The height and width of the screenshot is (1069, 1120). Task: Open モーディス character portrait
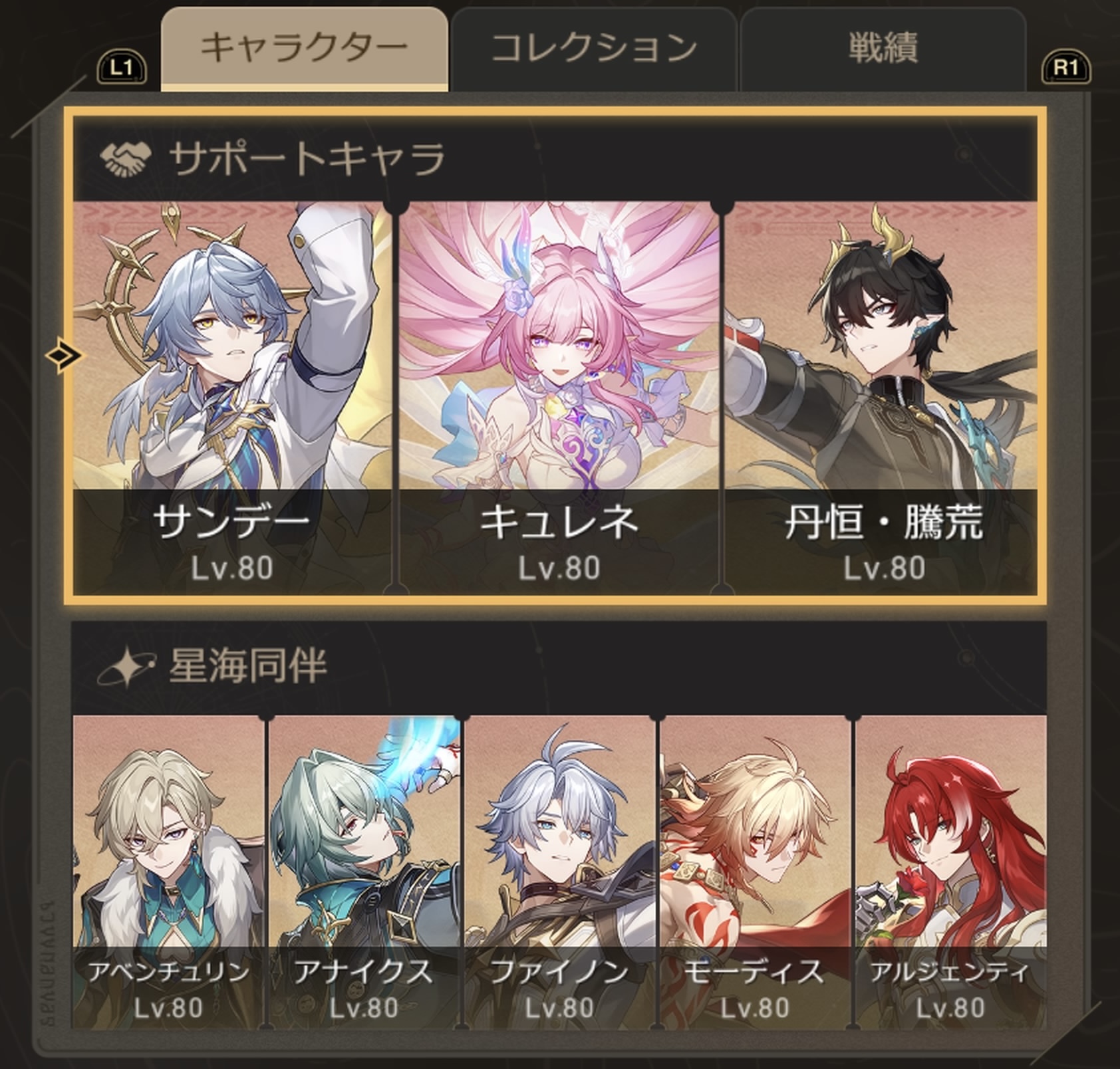pos(755,872)
